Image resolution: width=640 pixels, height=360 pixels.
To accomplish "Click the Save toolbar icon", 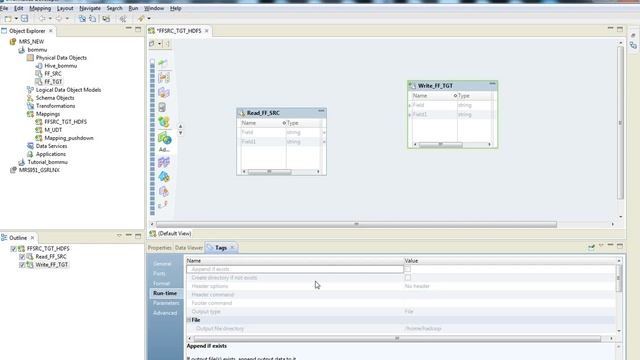I will 24,19.
